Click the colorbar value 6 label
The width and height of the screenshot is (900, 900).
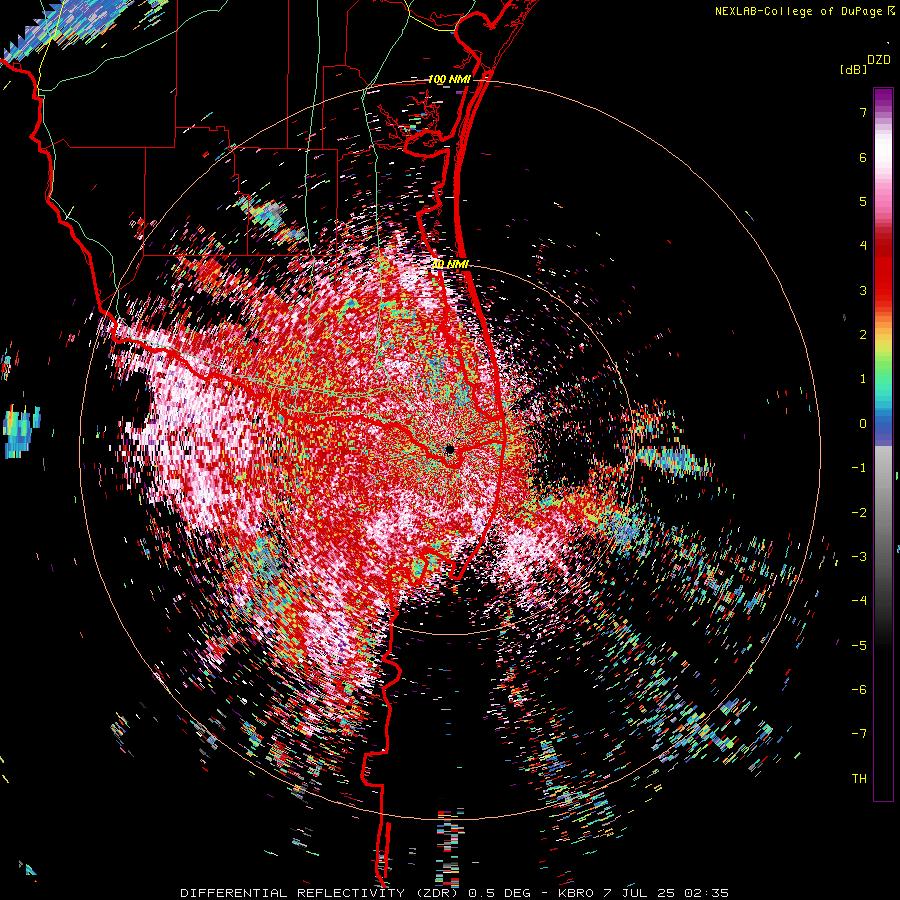[x=863, y=157]
